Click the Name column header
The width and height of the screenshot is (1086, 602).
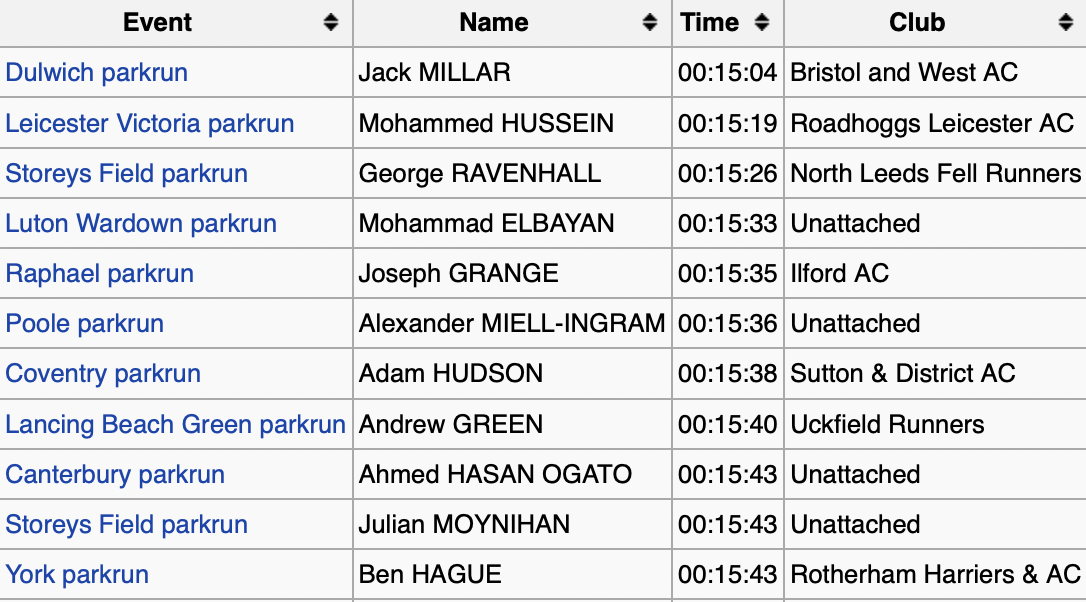[x=494, y=23]
